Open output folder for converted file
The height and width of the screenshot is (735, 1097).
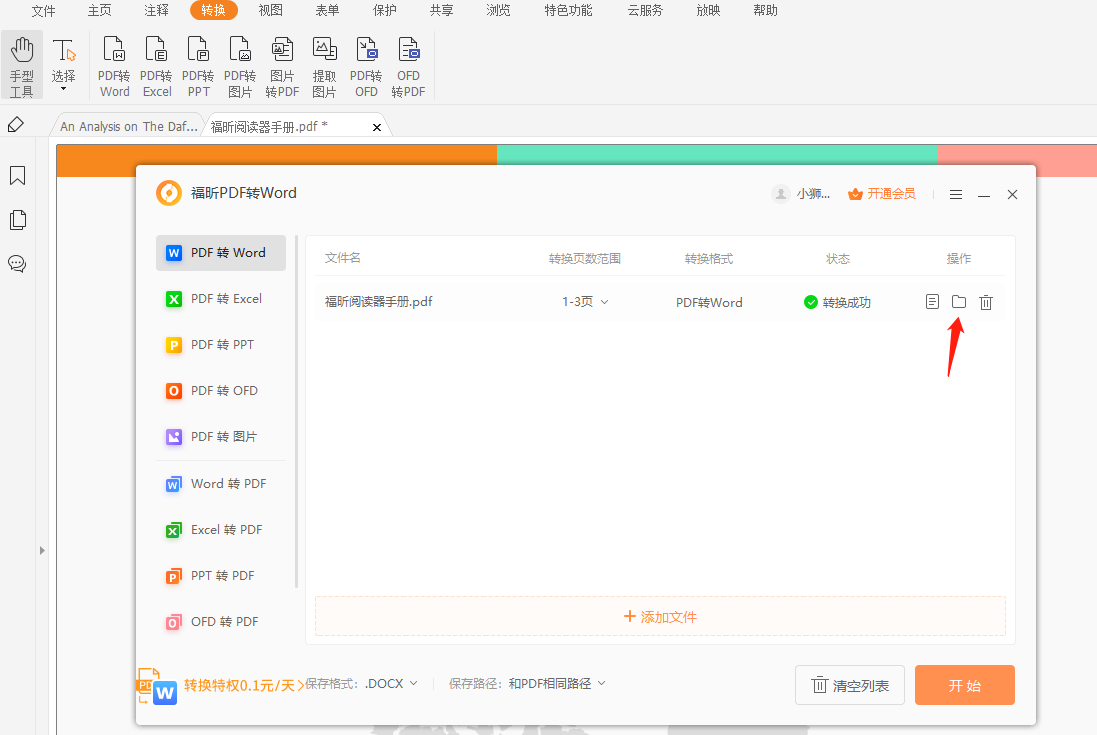[958, 301]
